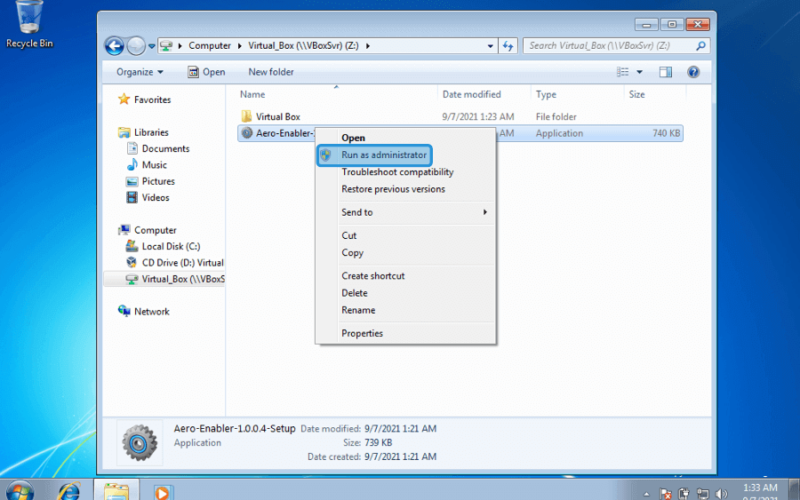
Task: Click the Forward navigation arrow button
Action: pyautogui.click(x=136, y=46)
